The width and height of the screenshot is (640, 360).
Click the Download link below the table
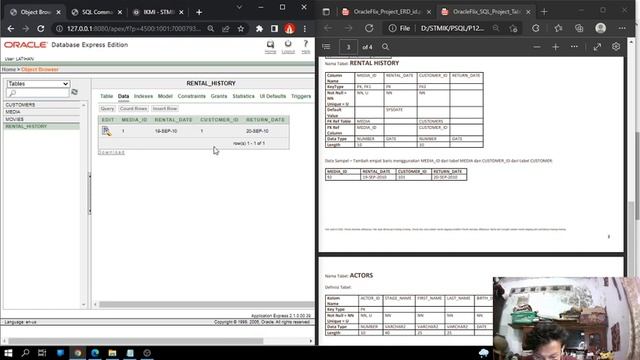pyautogui.click(x=112, y=153)
